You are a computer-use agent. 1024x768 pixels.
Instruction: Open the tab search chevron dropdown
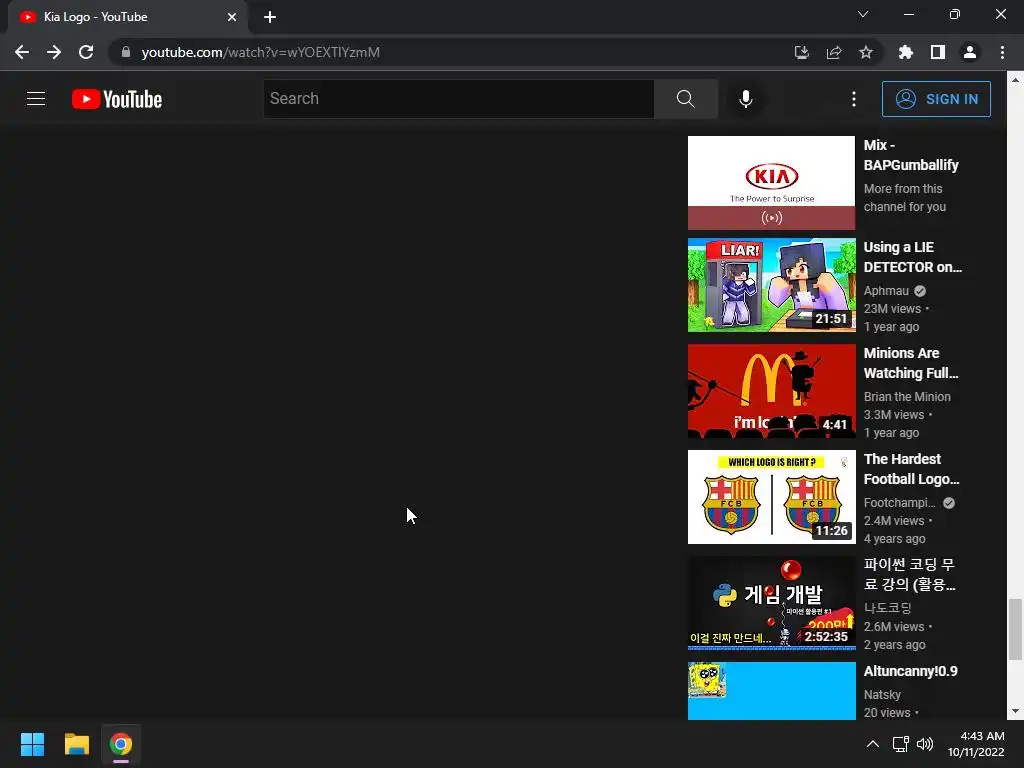[863, 14]
